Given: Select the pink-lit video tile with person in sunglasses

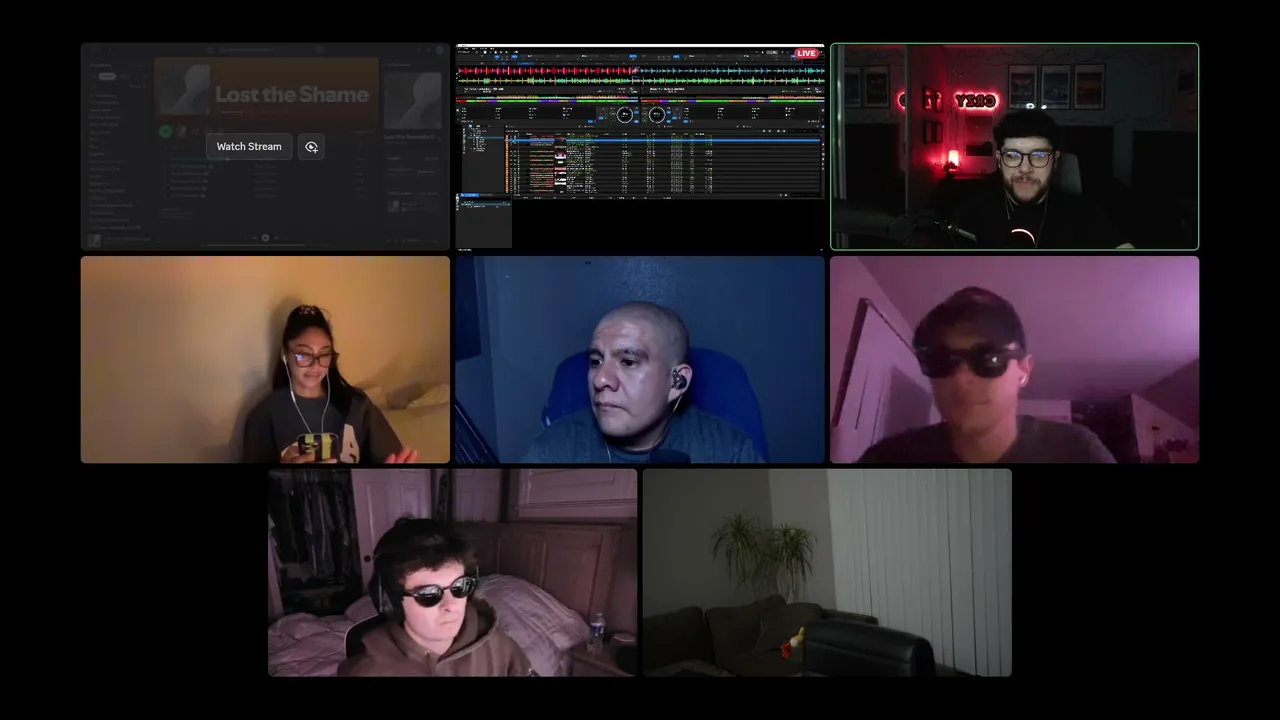Looking at the screenshot, I should coord(1014,360).
